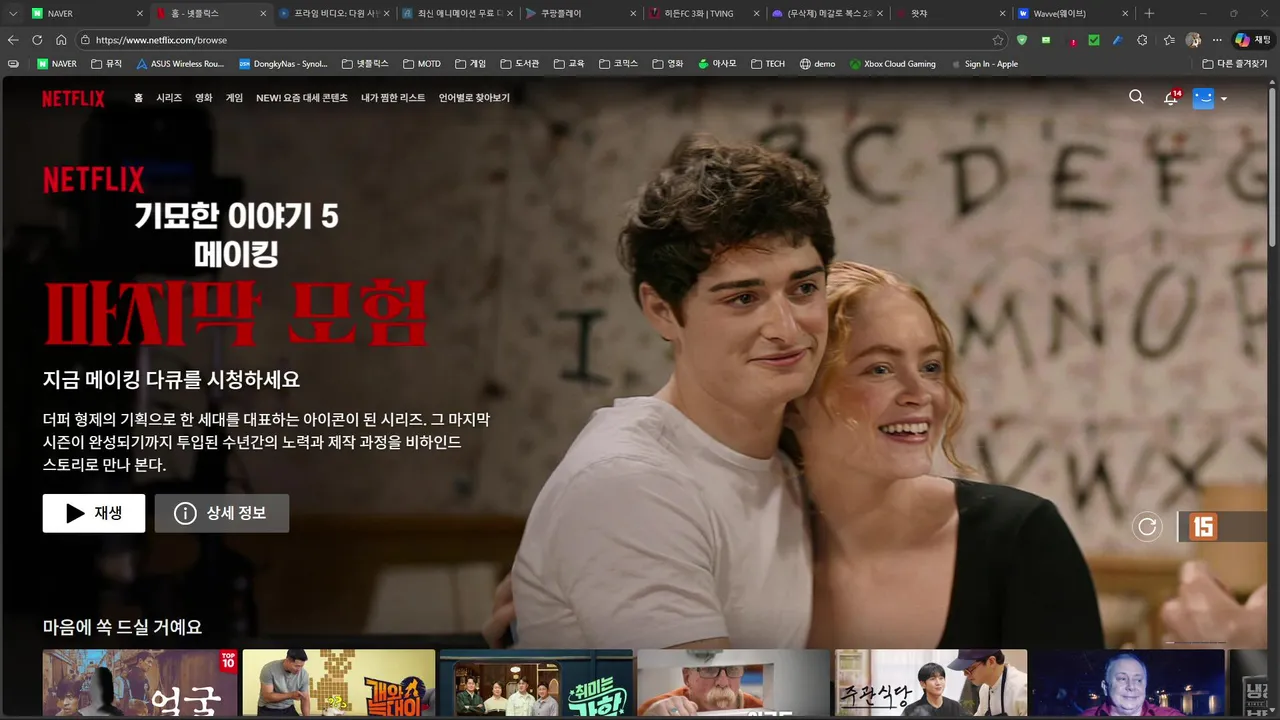Open ASUS Wireless Router bookmark
Image resolution: width=1280 pixels, height=720 pixels.
(179, 64)
